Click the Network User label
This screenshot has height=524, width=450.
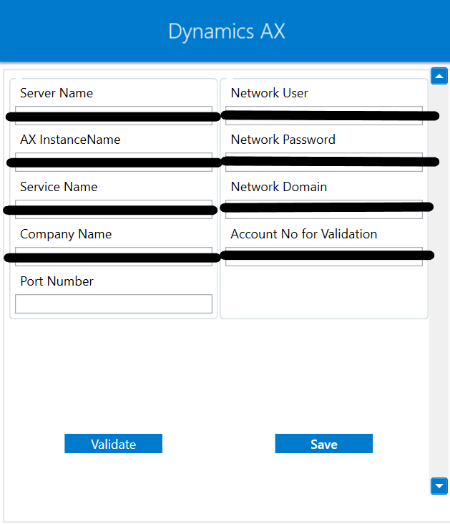tap(269, 93)
